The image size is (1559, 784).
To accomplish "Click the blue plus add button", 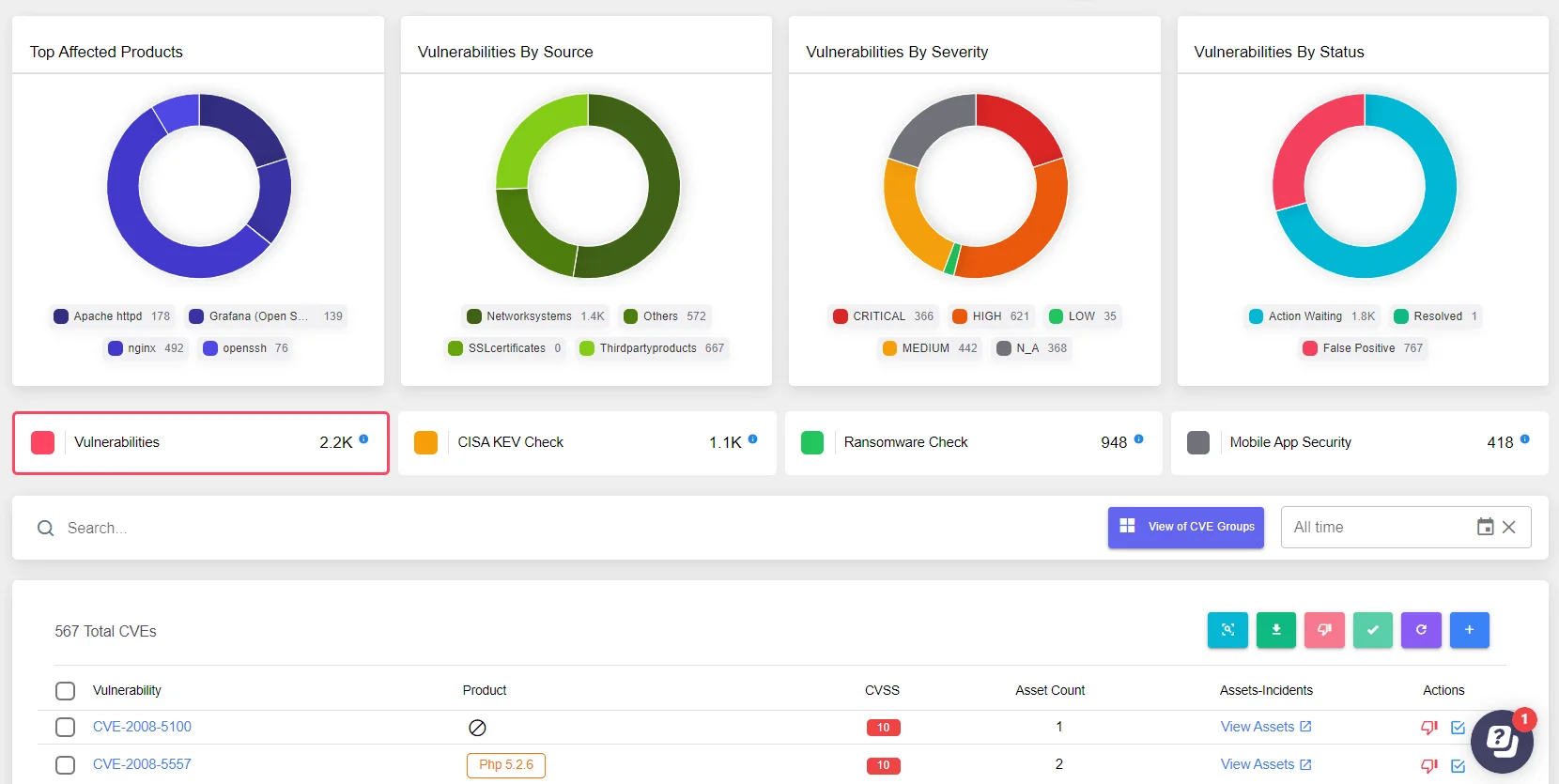I will coord(1470,630).
